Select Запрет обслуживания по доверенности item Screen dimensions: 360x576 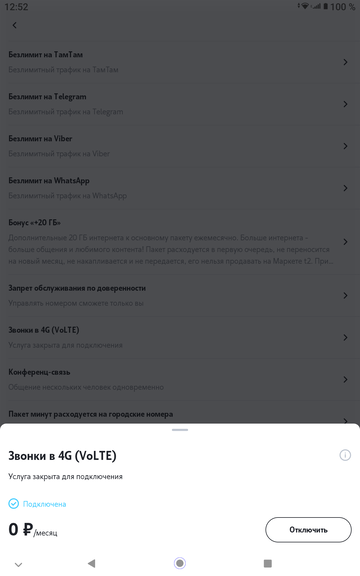tap(180, 295)
